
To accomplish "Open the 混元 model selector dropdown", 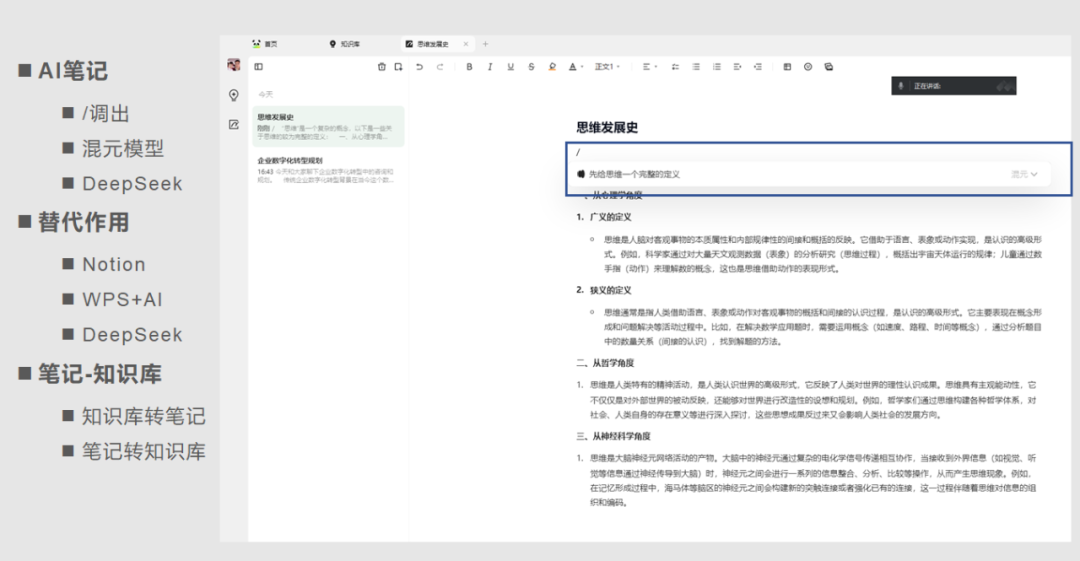I will click(1024, 174).
